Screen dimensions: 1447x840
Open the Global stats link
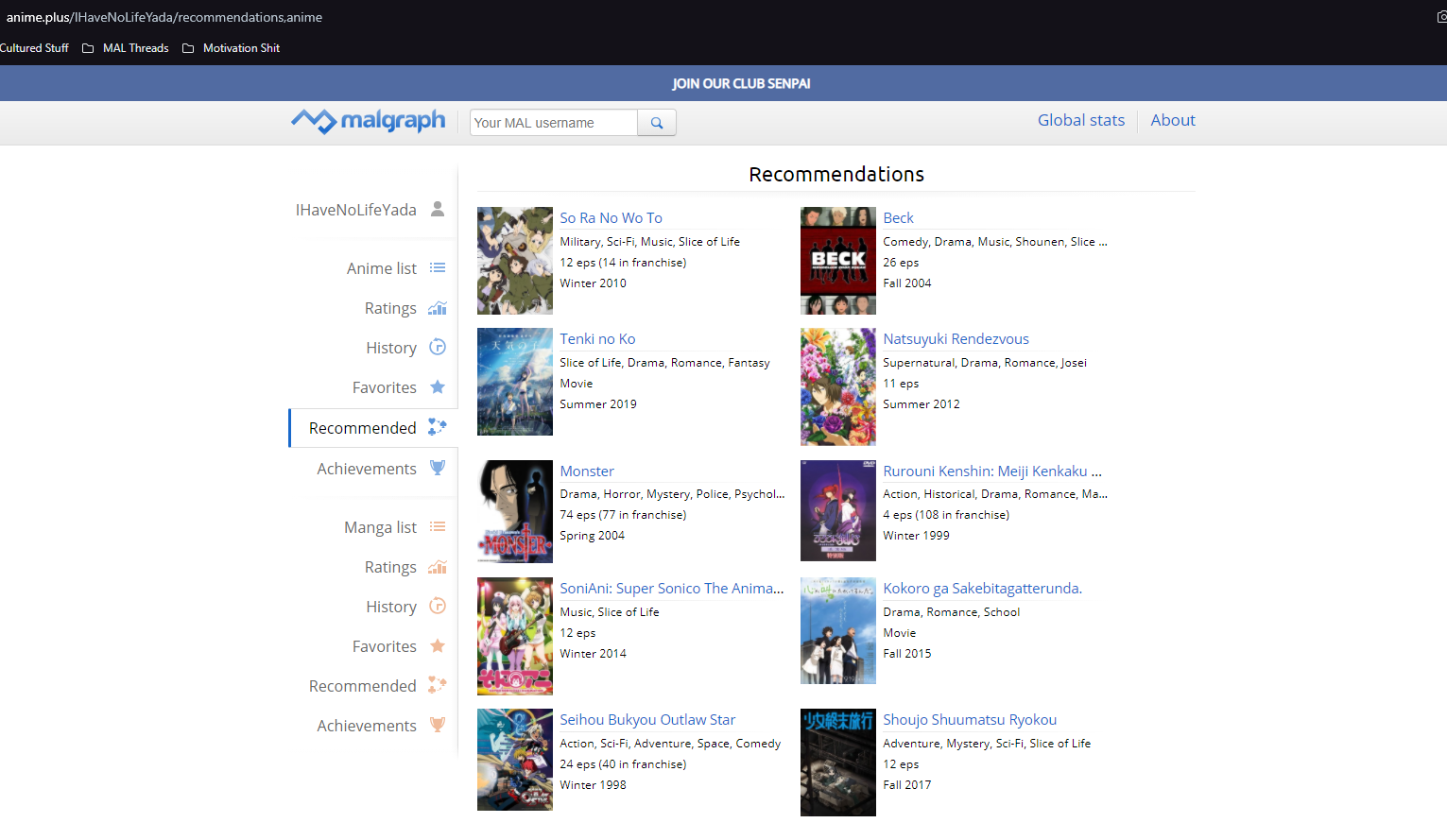(1080, 120)
